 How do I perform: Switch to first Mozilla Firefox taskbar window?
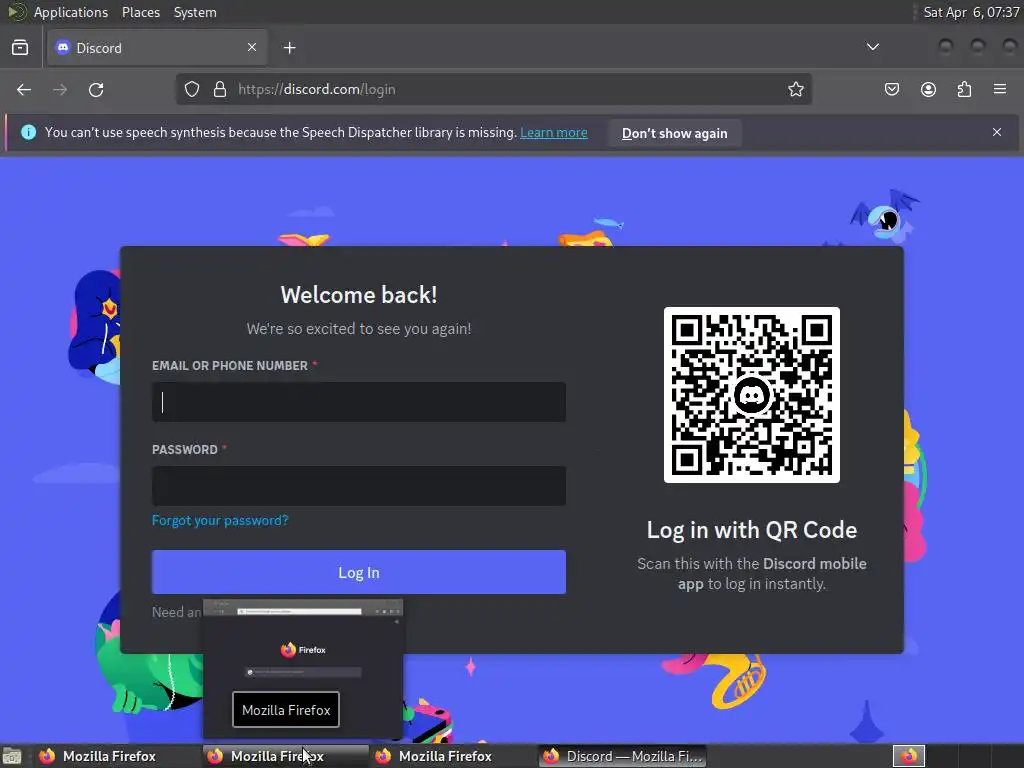116,756
